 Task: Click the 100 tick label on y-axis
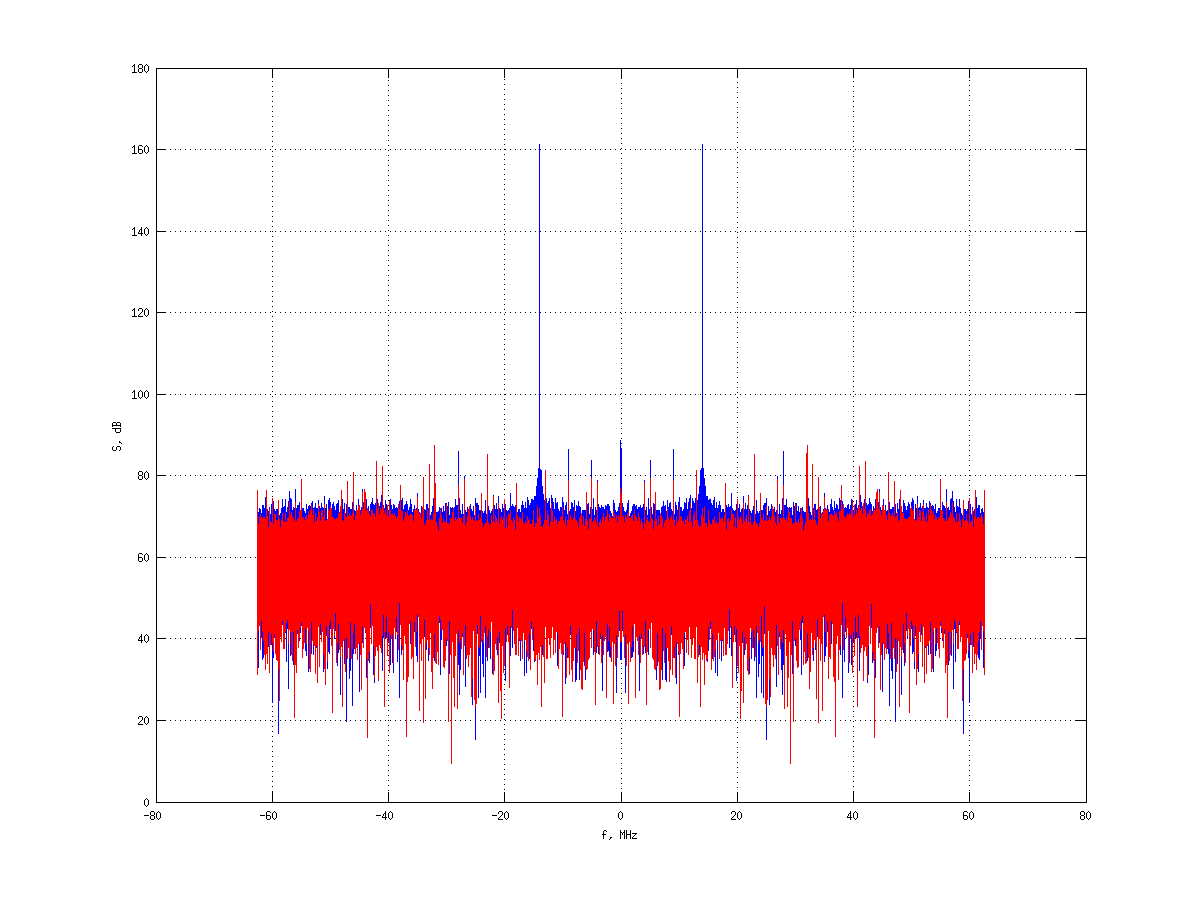140,395
